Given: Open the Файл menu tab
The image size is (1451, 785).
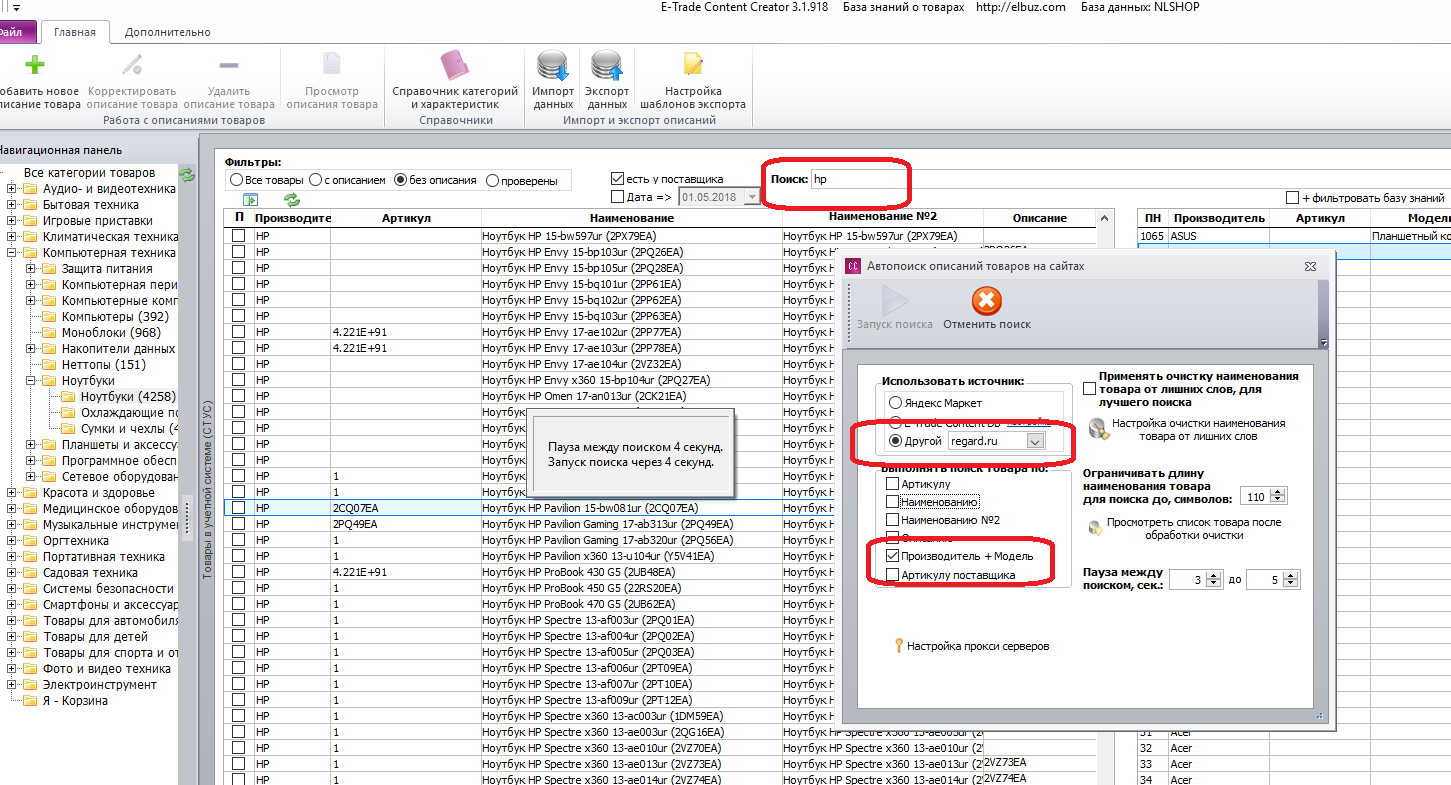Looking at the screenshot, I should [x=16, y=32].
